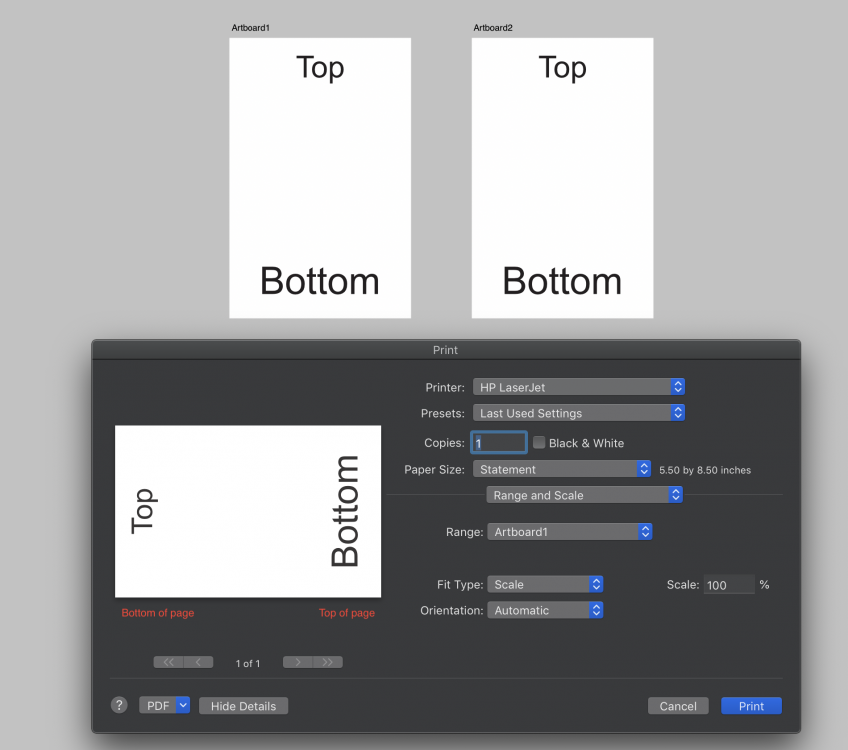The width and height of the screenshot is (848, 750).
Task: Click the next page arrow
Action: coord(298,661)
